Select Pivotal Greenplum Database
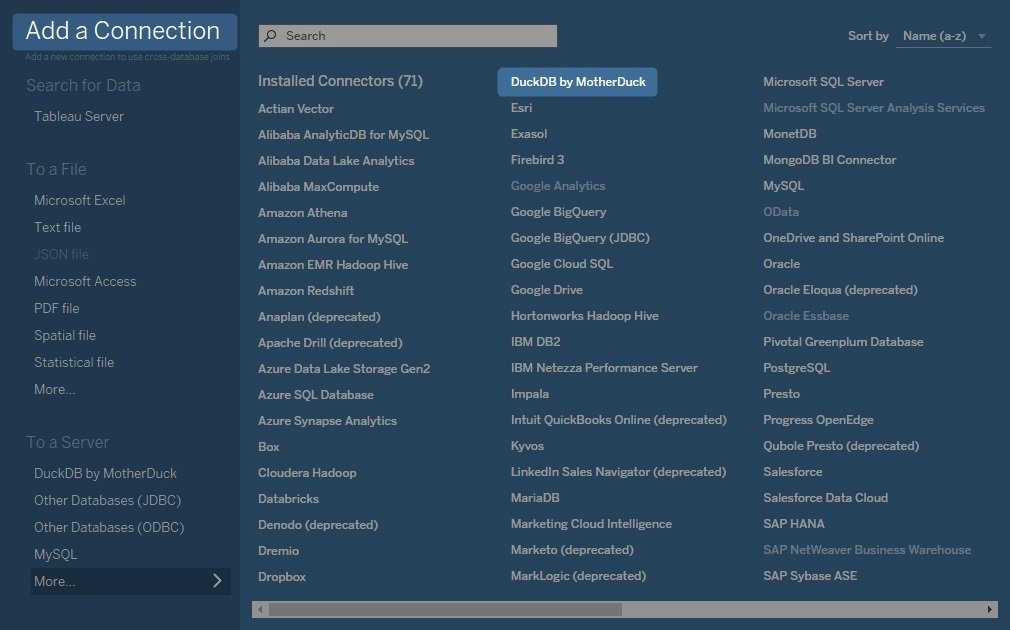This screenshot has width=1010, height=630. (x=843, y=341)
